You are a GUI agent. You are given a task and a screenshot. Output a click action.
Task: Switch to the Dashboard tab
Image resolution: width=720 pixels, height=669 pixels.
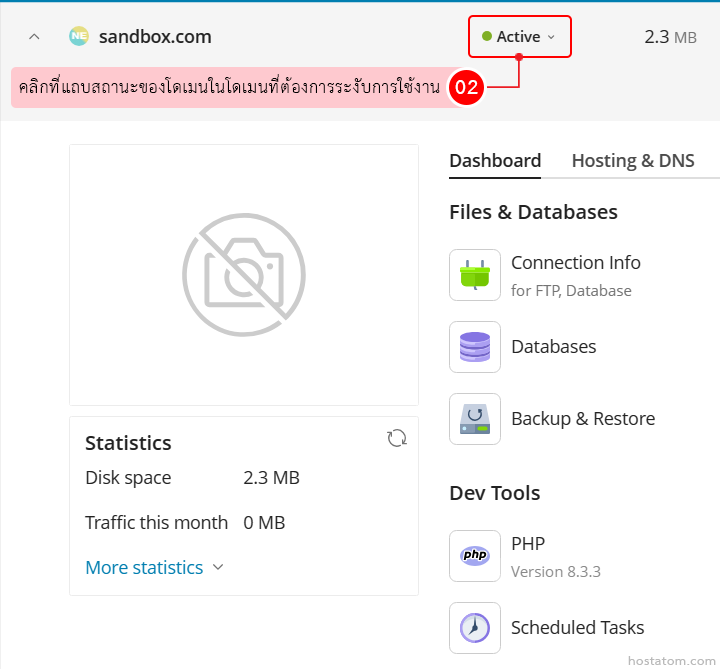495,160
